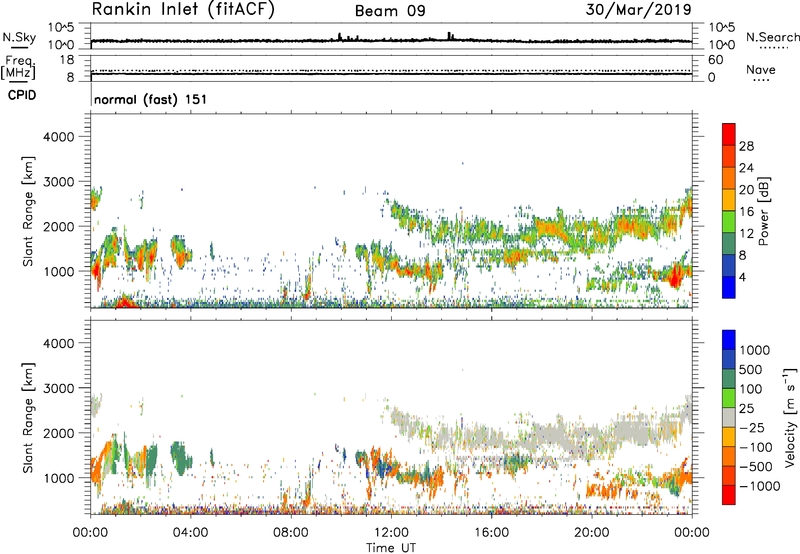Click the '20:00' time axis tick
This screenshot has height=554, width=800.
pyautogui.click(x=592, y=533)
